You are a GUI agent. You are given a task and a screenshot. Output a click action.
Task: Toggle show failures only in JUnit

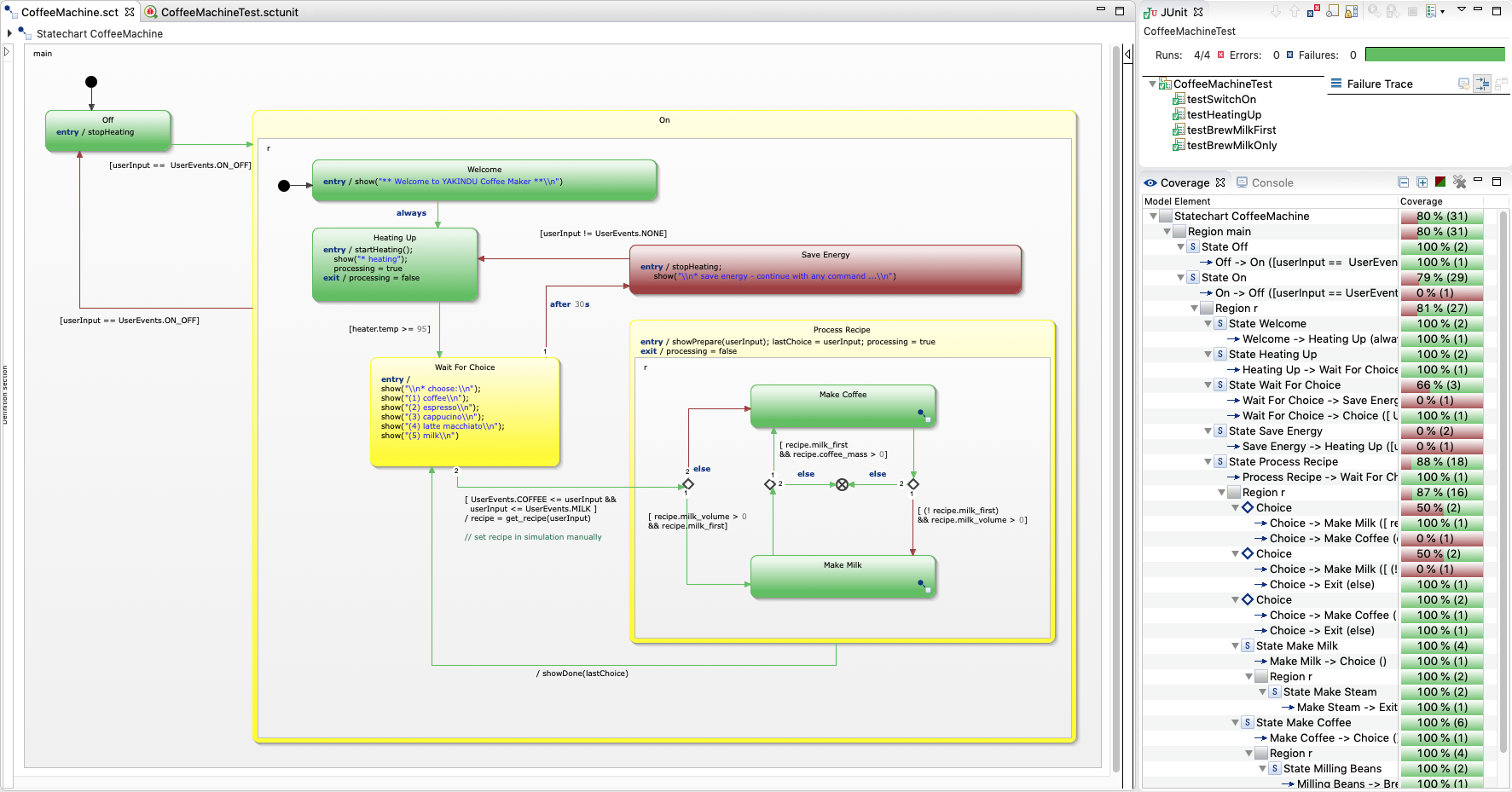pos(1313,12)
